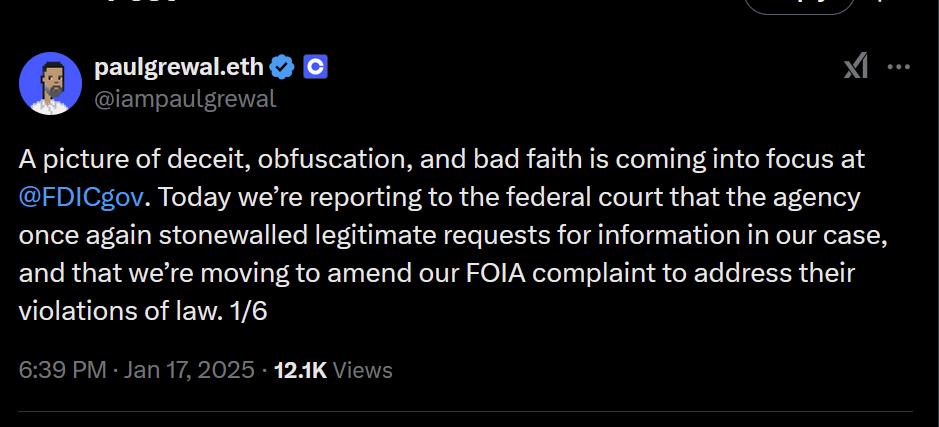Open the 12.1K Views count
This screenshot has height=427, width=939.
333,370
